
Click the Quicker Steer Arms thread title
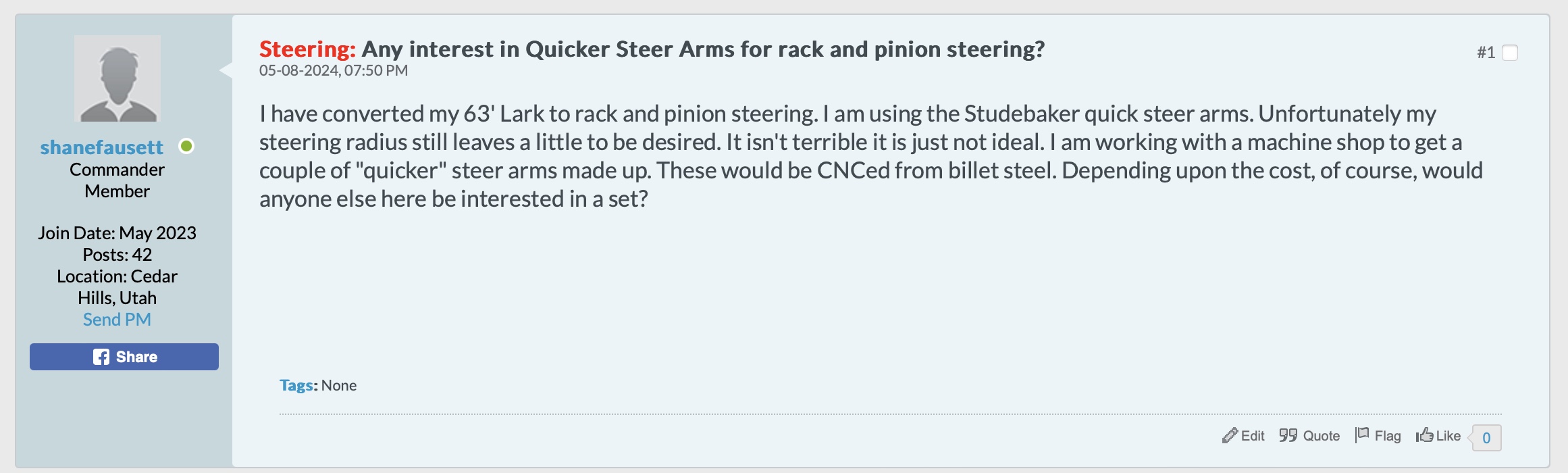click(x=703, y=49)
